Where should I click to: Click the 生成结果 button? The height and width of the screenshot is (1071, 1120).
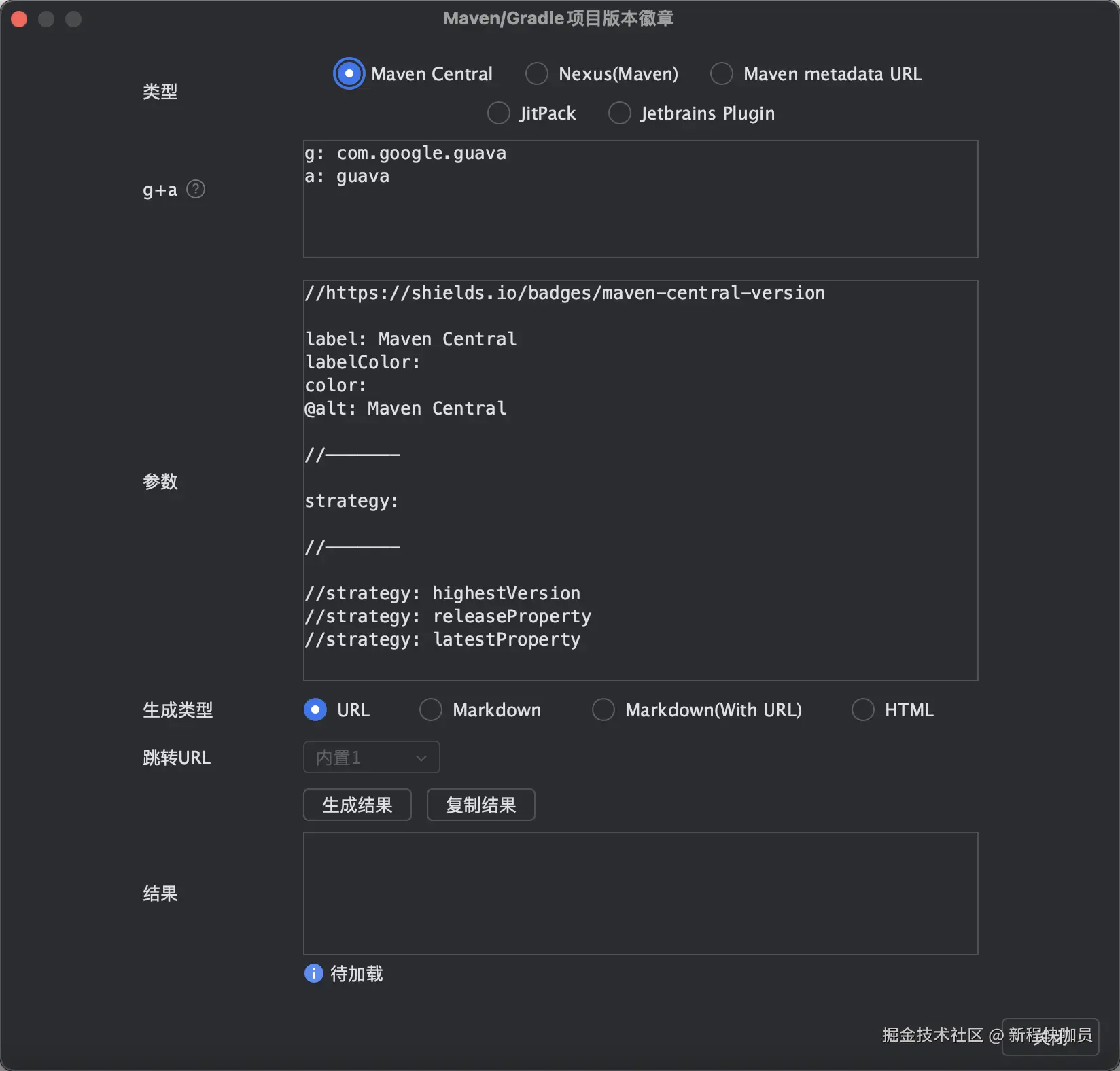[356, 805]
